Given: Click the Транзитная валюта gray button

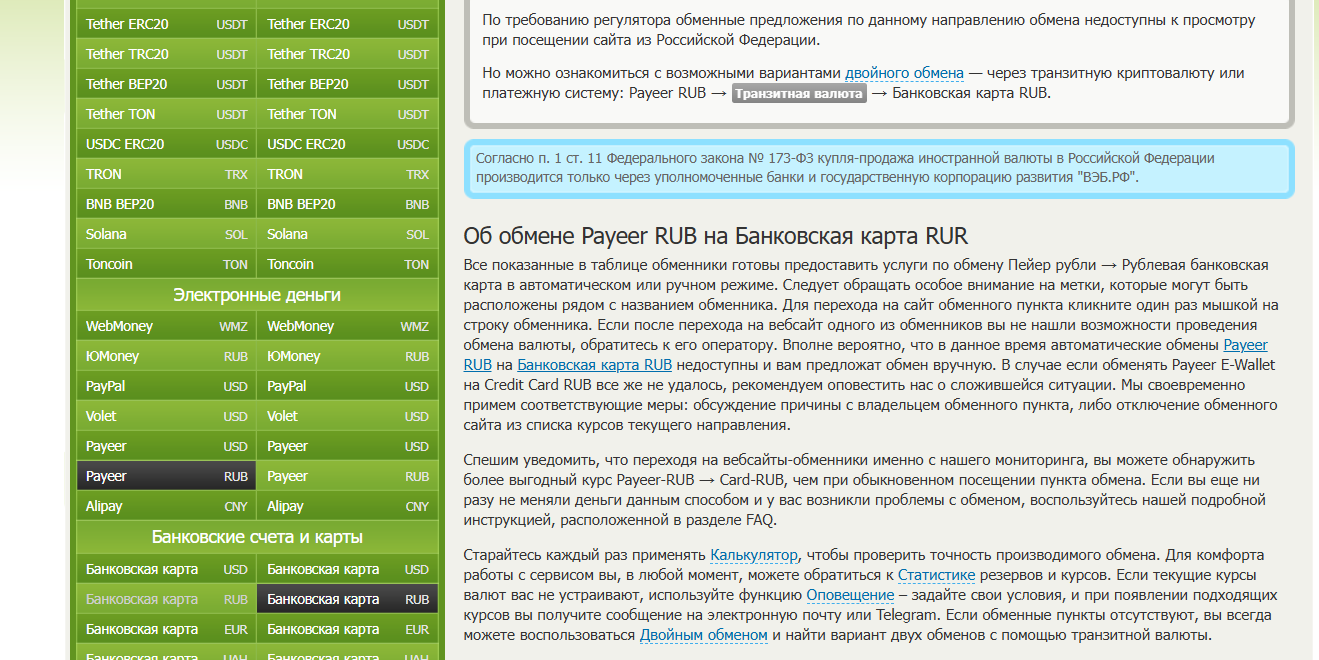Looking at the screenshot, I should (x=799, y=94).
